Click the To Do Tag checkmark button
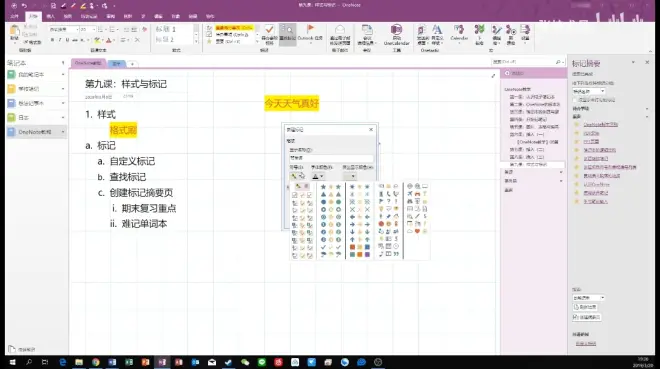This screenshot has height=369, width=660. click(269, 34)
